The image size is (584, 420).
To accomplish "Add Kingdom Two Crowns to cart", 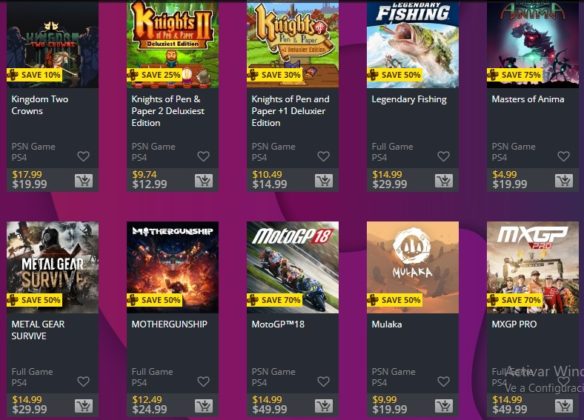I will (x=84, y=181).
